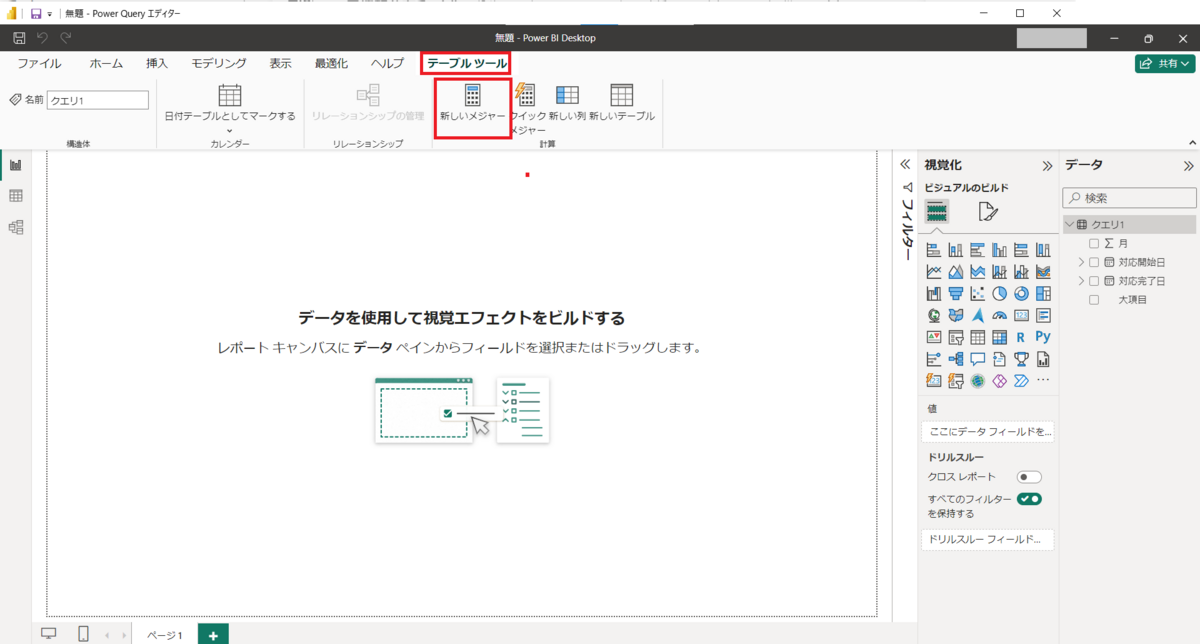The height and width of the screenshot is (644, 1200).
Task: Select the Q&A speech bubble visual
Action: 977,359
